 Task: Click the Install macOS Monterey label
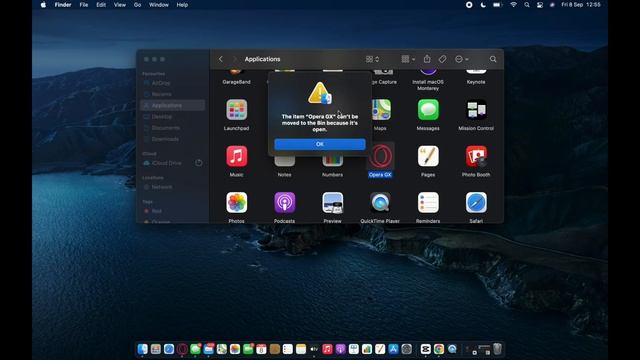(428, 85)
